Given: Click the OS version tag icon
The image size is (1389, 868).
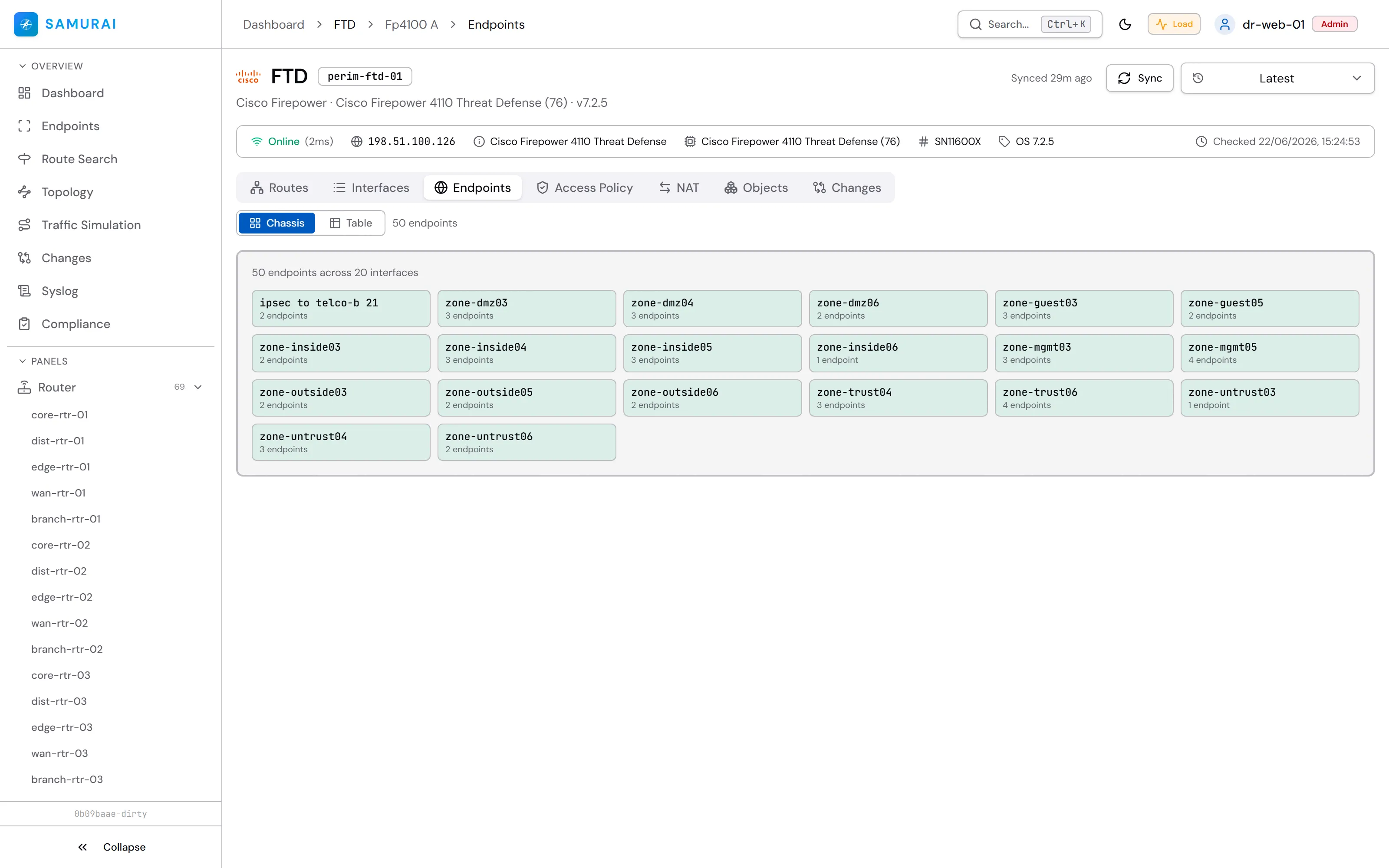Looking at the screenshot, I should point(1004,141).
